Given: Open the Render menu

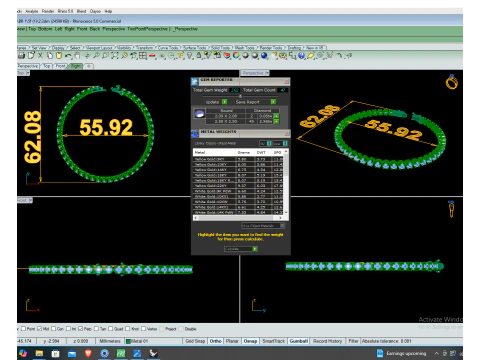Looking at the screenshot, I should tap(48, 11).
